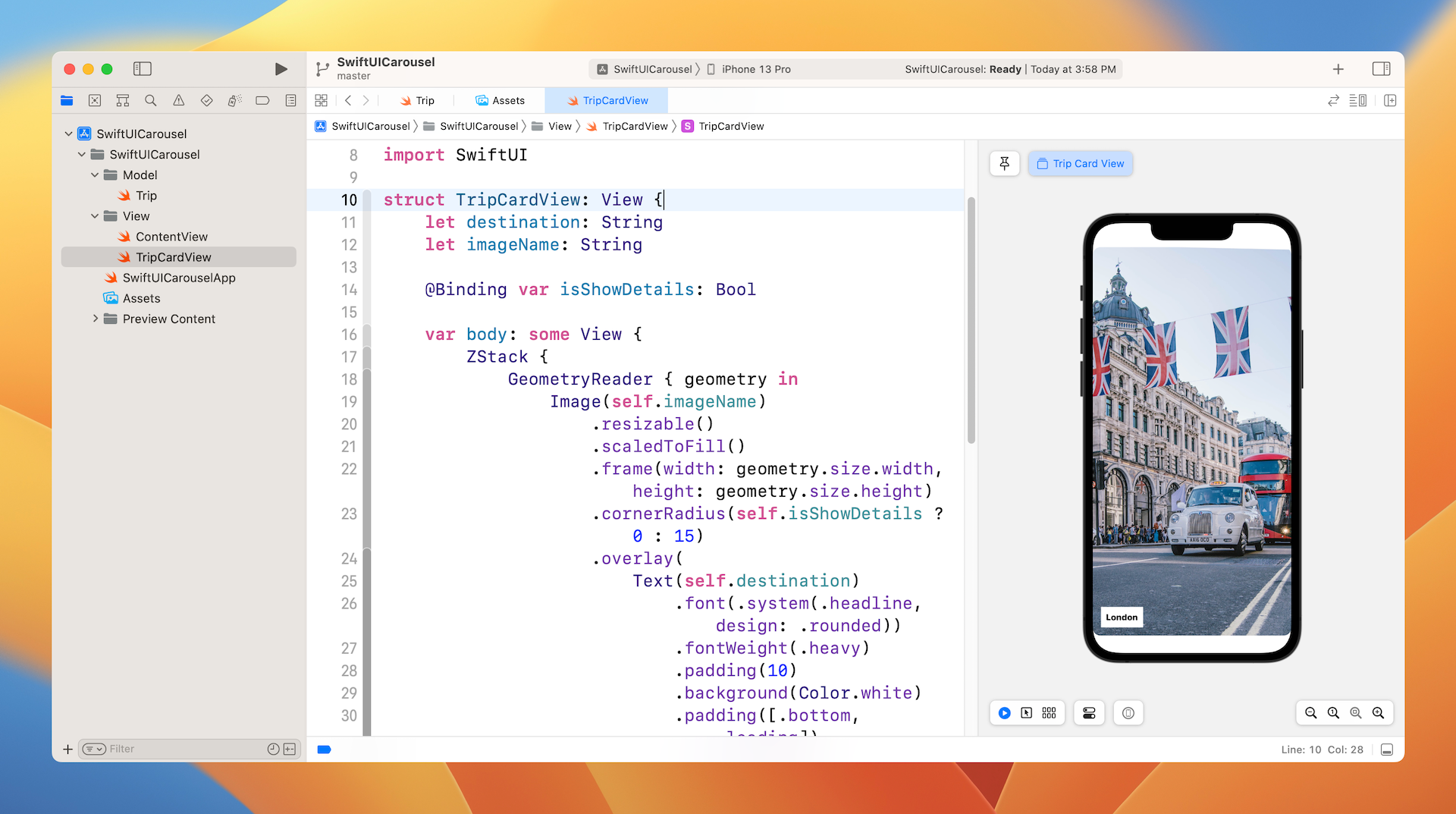Expand the Preview Content folder

(95, 319)
